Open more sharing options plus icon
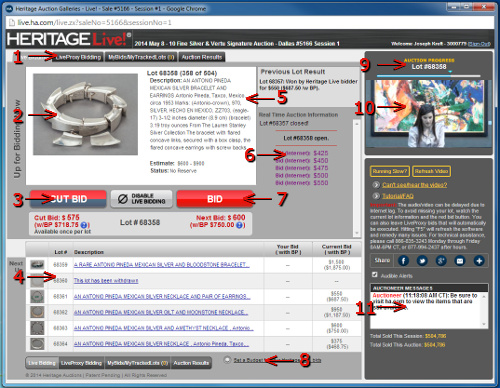500x388 pixels. coord(479,261)
